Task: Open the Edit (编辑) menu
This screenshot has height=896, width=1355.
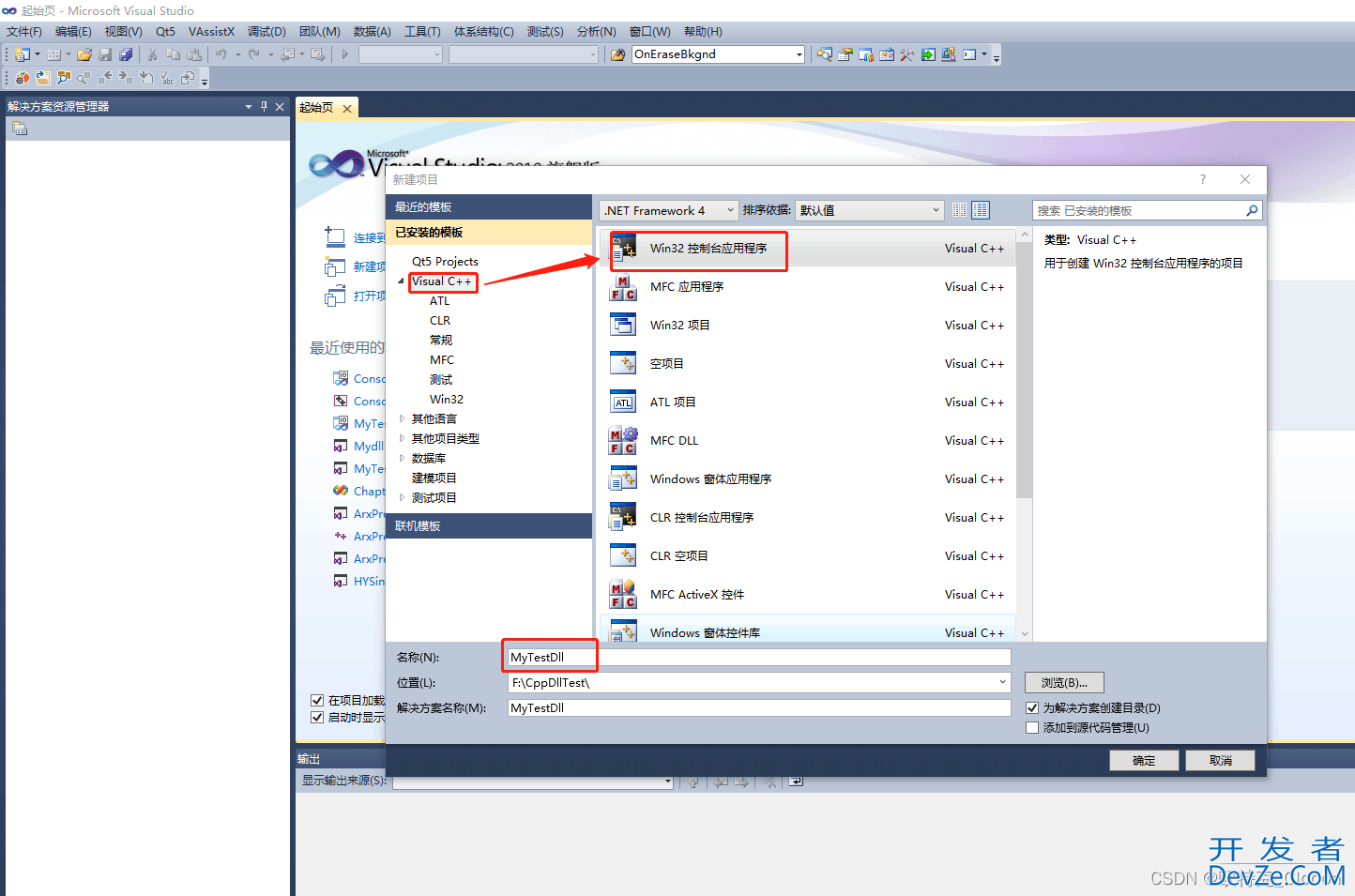Action: 73,32
